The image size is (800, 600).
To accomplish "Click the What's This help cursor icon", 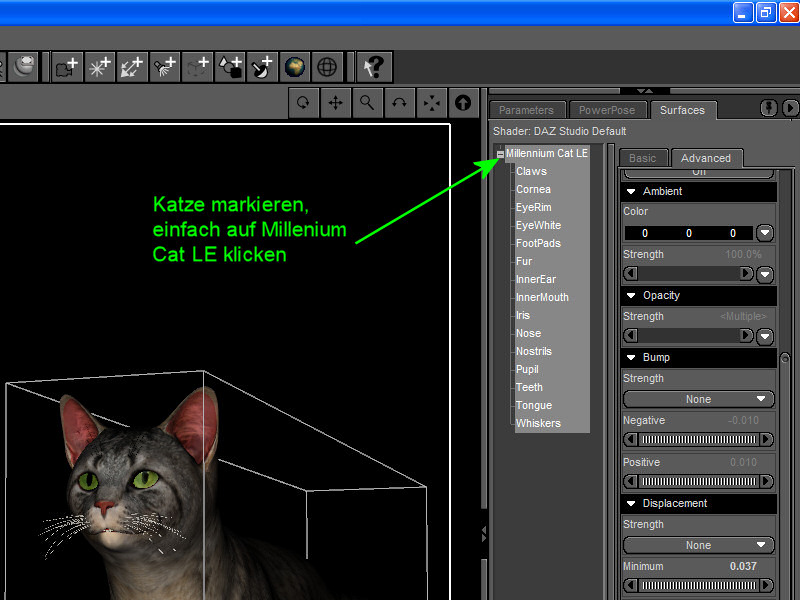I will (374, 67).
